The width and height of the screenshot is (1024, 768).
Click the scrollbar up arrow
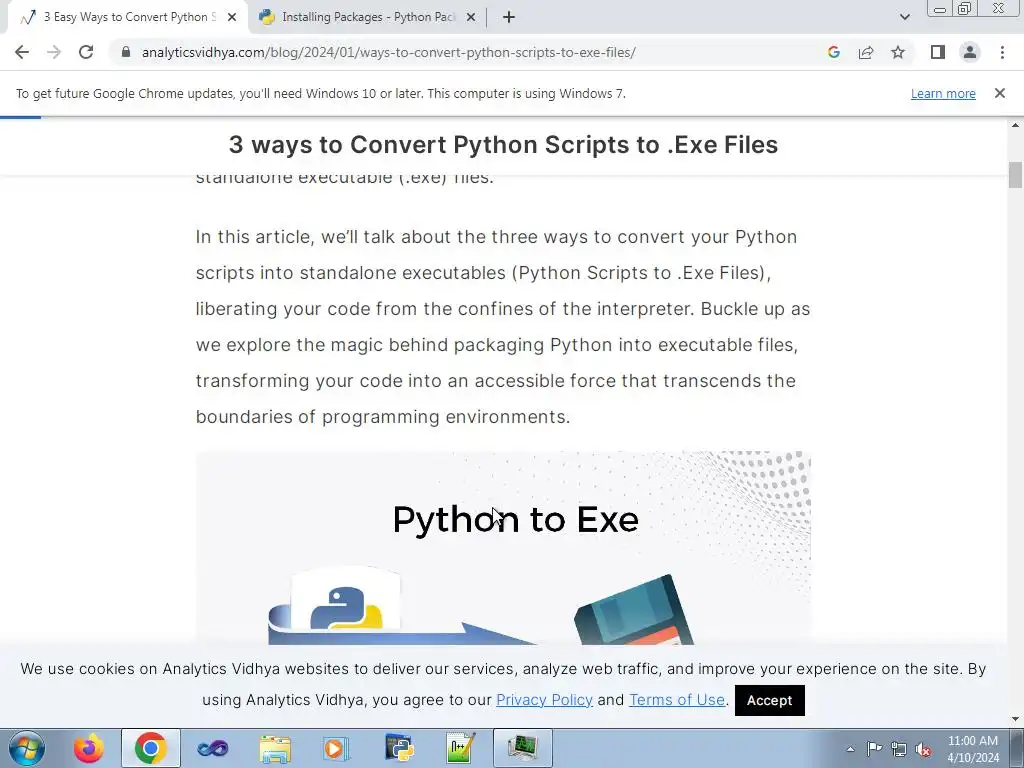click(1015, 125)
